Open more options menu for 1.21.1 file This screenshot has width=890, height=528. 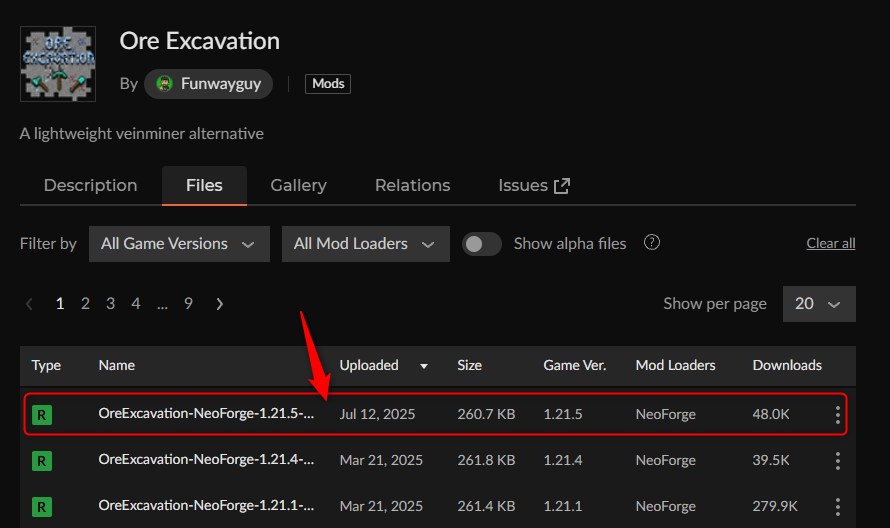coord(838,506)
